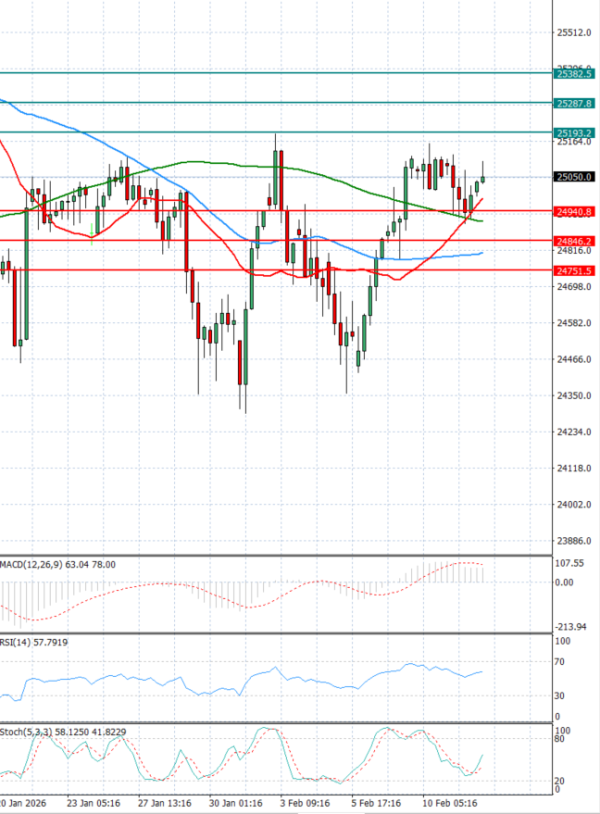Click the 25382.5 resistance price label
The width and height of the screenshot is (600, 814).
[574, 74]
